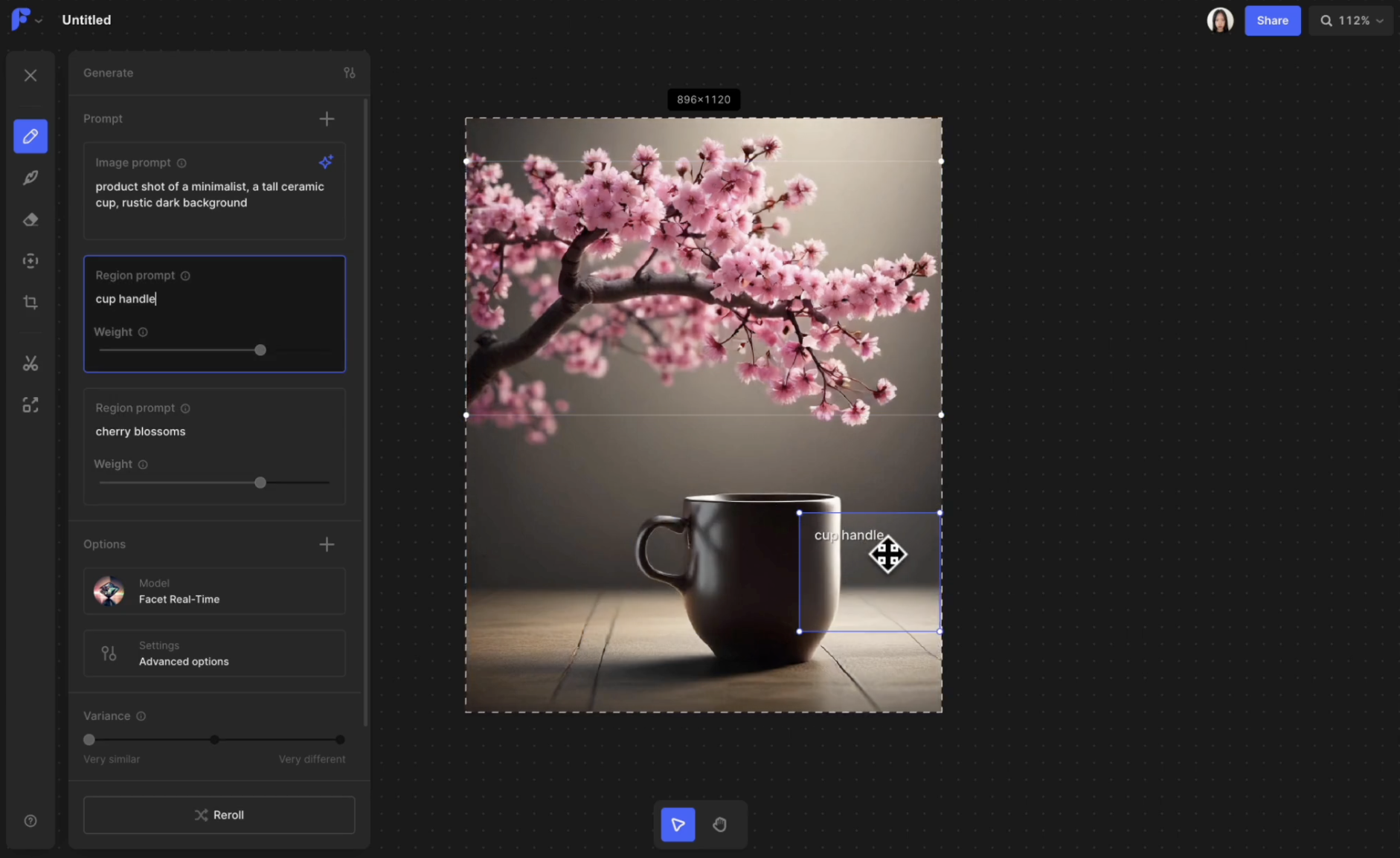
Task: Adjust the cup handle Weight slider
Action: [x=260, y=350]
